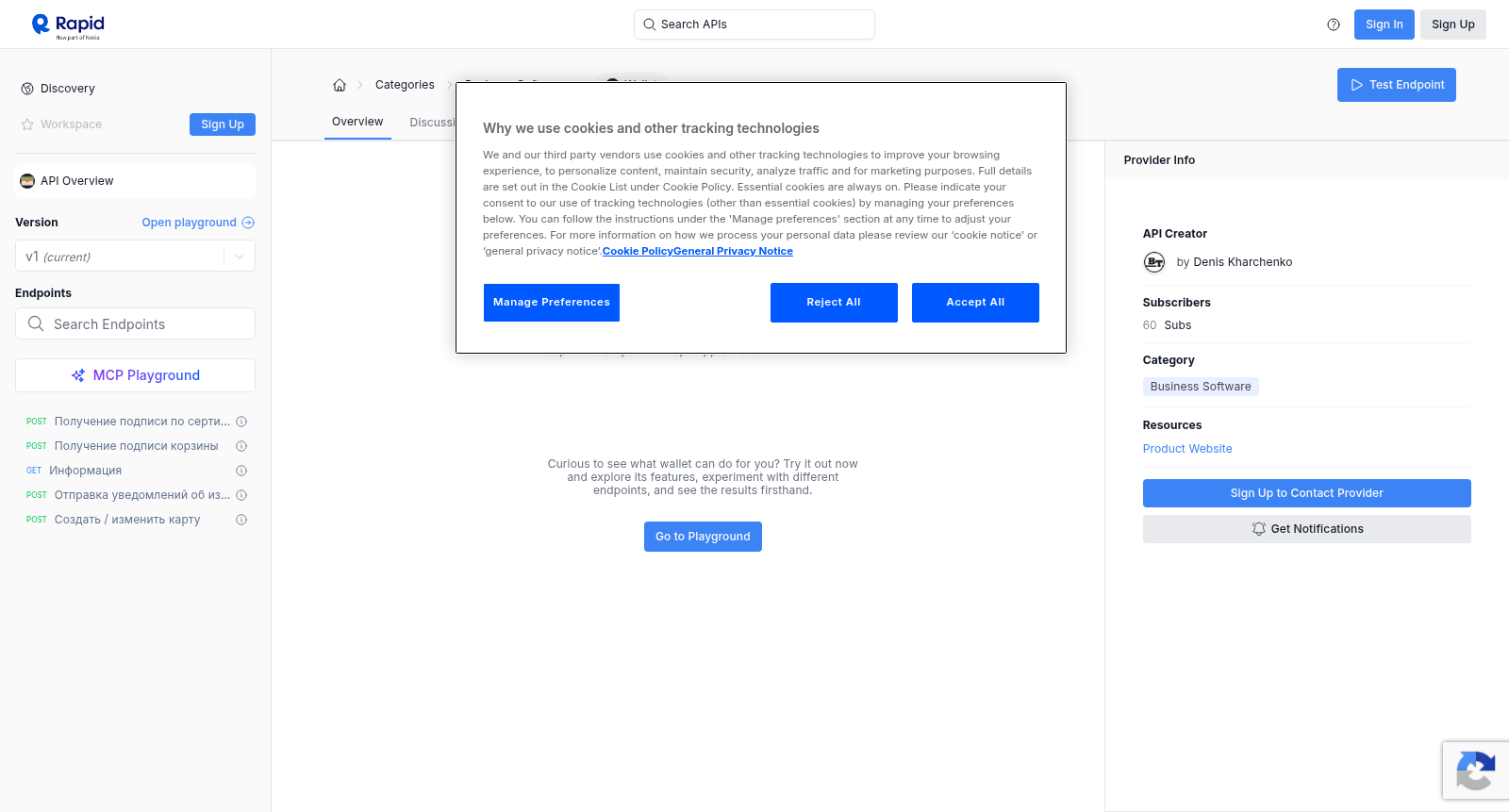
Task: Open the Discovery sidebar item
Action: [68, 89]
